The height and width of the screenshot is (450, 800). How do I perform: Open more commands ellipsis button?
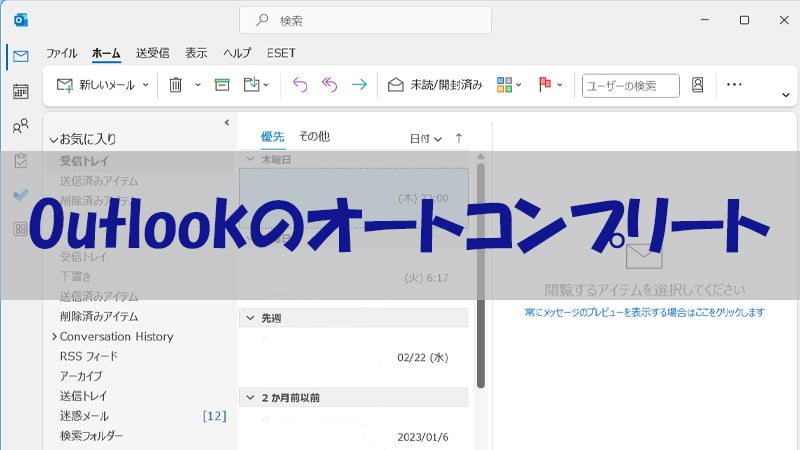point(734,85)
